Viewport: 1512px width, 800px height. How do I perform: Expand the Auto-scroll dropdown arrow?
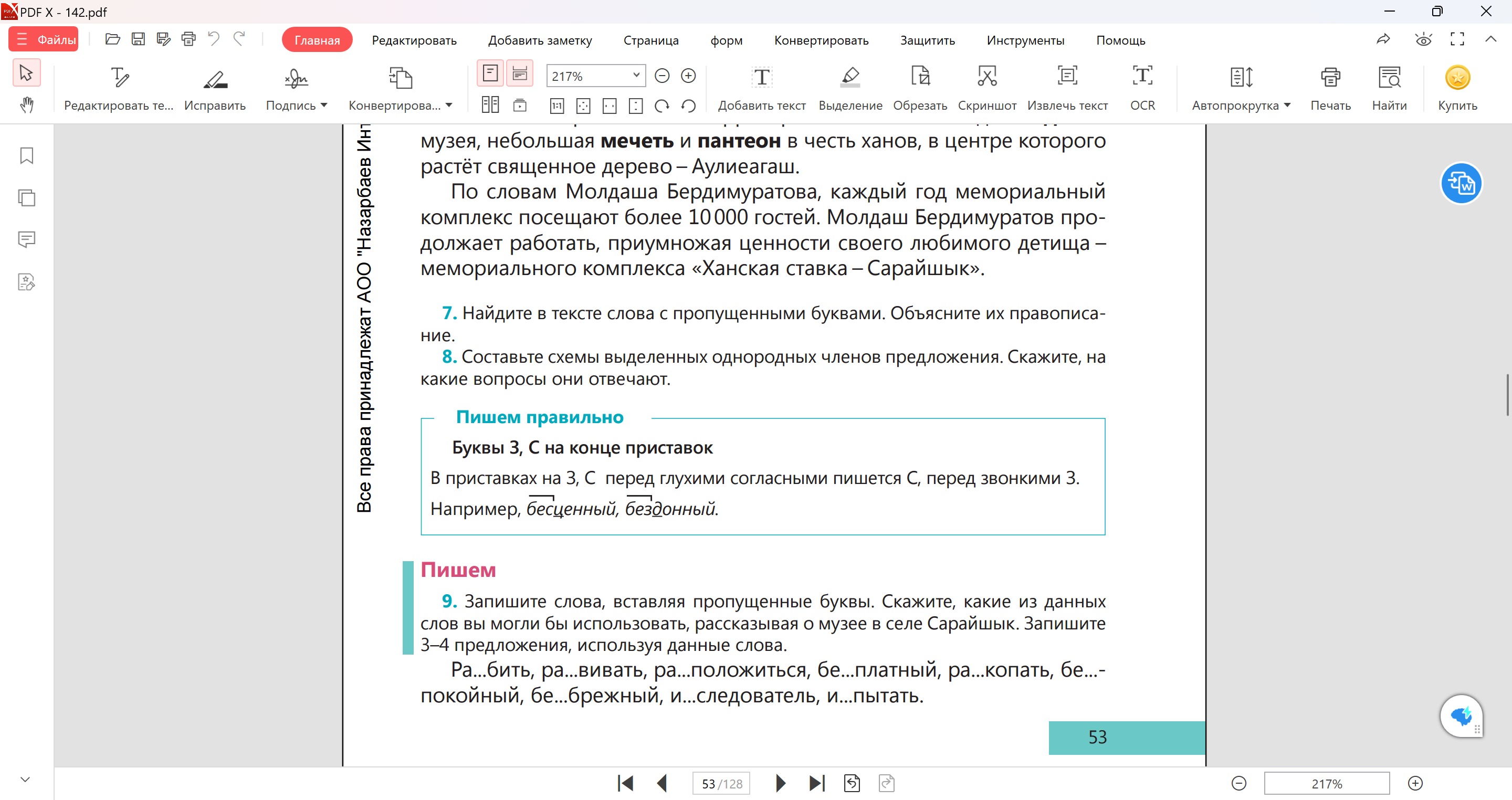click(1287, 106)
